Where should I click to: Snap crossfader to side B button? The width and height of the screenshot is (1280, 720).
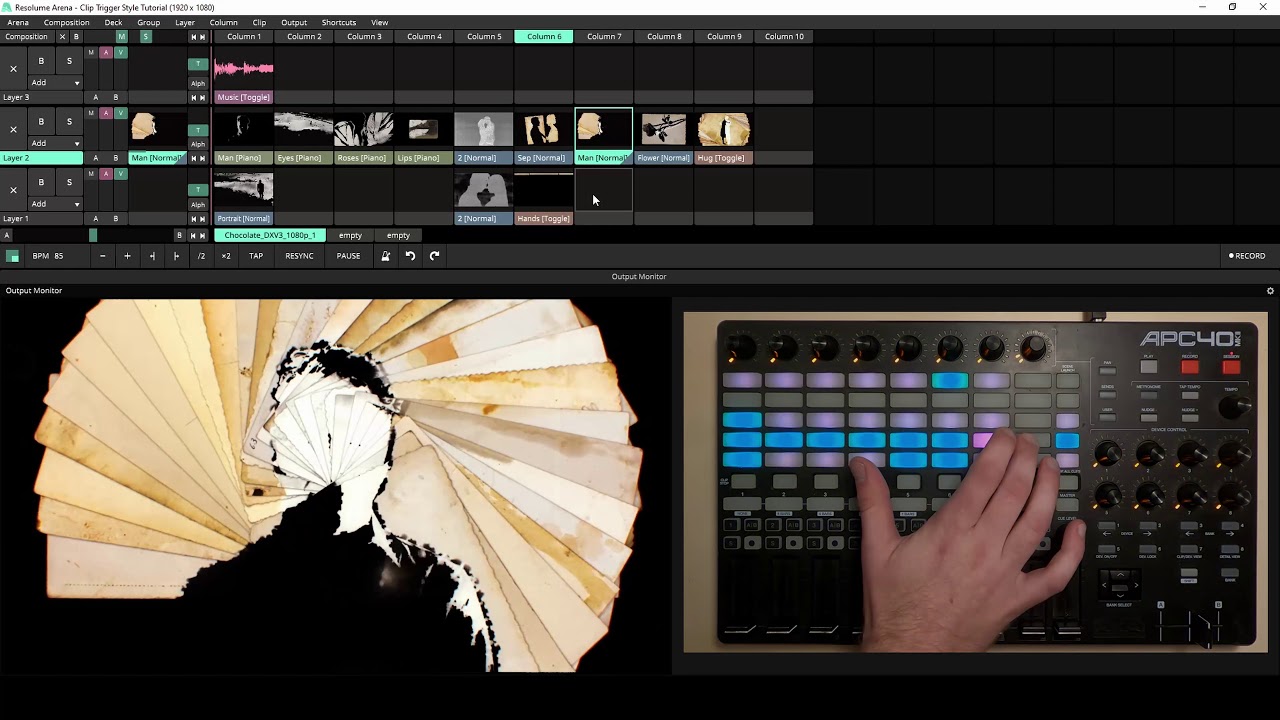point(179,236)
